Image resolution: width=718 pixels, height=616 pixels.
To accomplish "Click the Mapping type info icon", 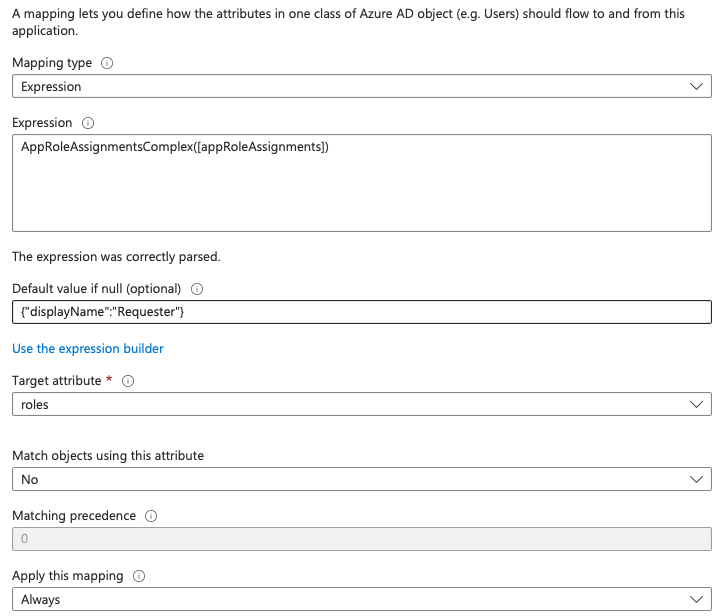I will 108,63.
